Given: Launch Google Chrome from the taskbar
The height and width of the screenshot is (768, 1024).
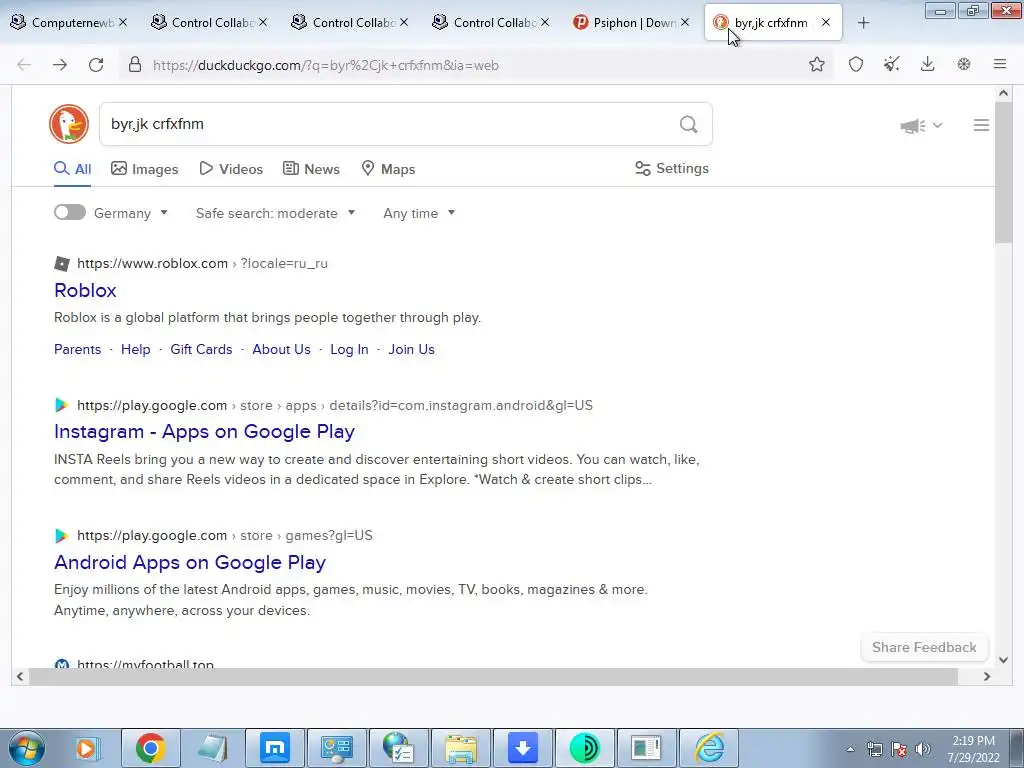Looking at the screenshot, I should click(150, 748).
